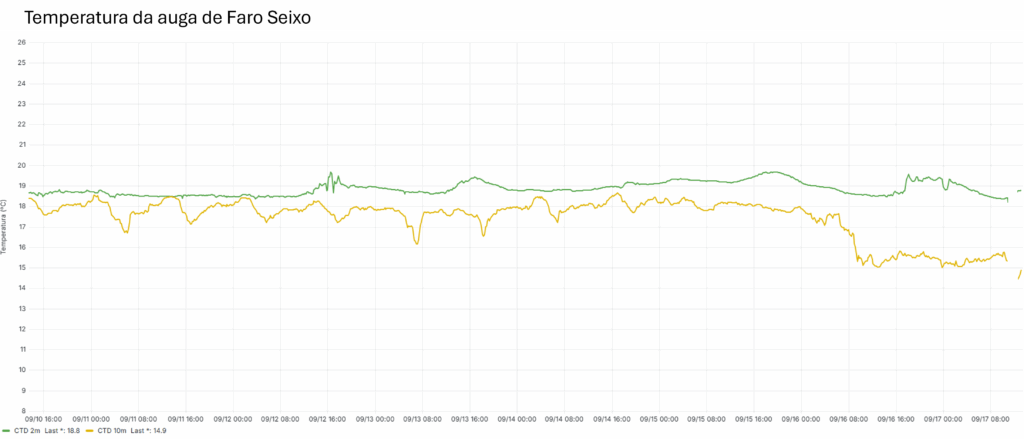The image size is (1024, 439).
Task: Click the yellow CTD 10m legend color swatch
Action: [x=89, y=430]
